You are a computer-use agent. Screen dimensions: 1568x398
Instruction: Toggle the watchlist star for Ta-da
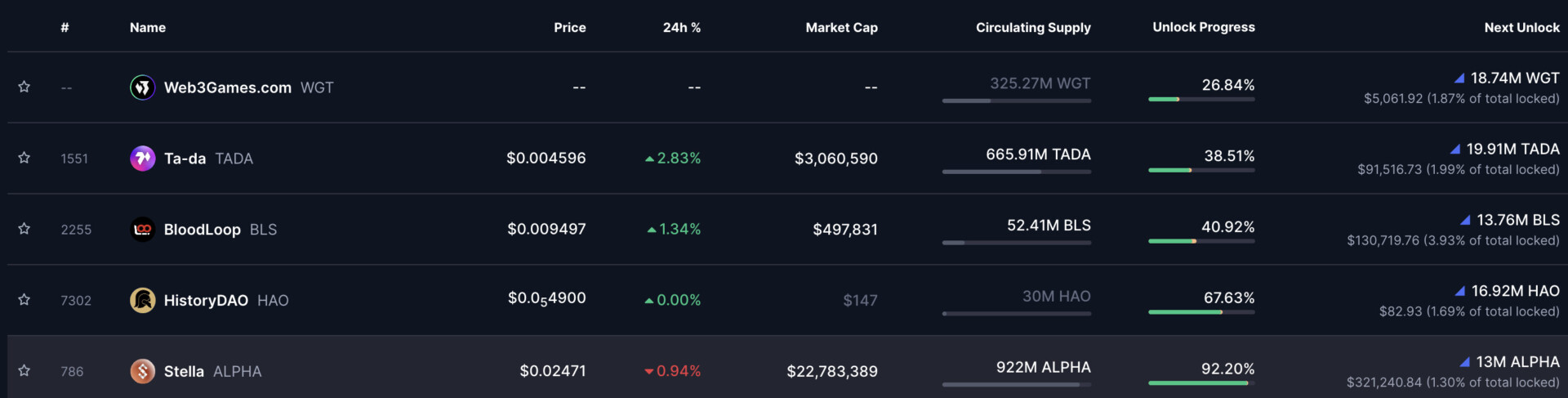(x=24, y=158)
